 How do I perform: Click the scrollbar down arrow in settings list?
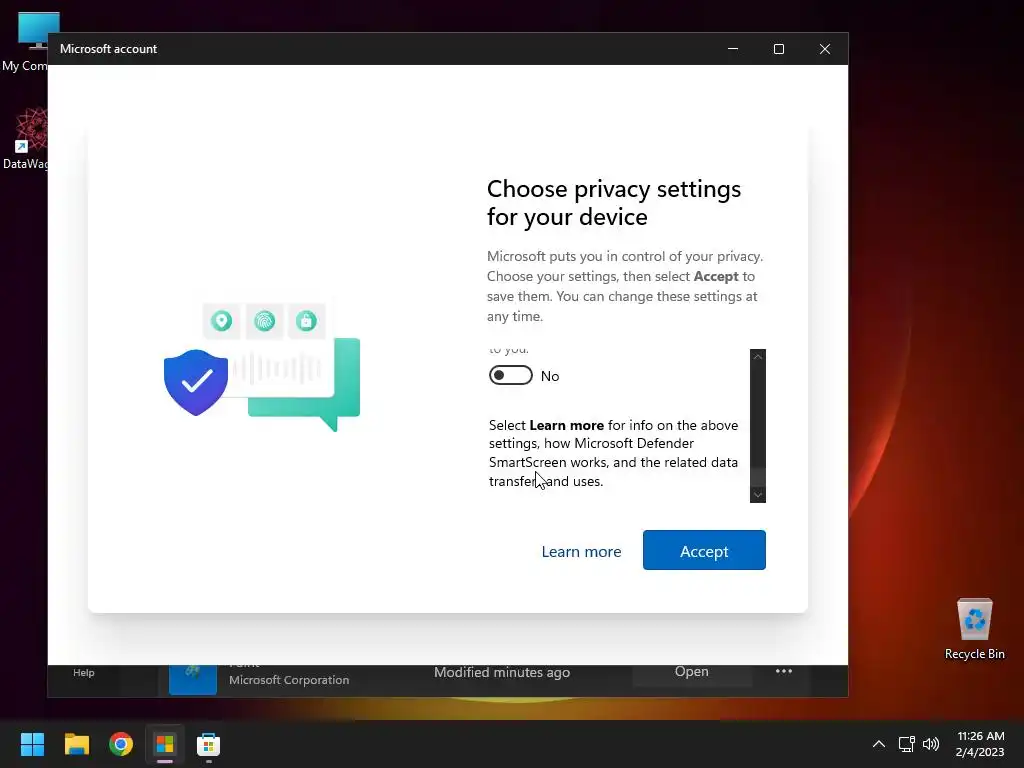pyautogui.click(x=758, y=494)
